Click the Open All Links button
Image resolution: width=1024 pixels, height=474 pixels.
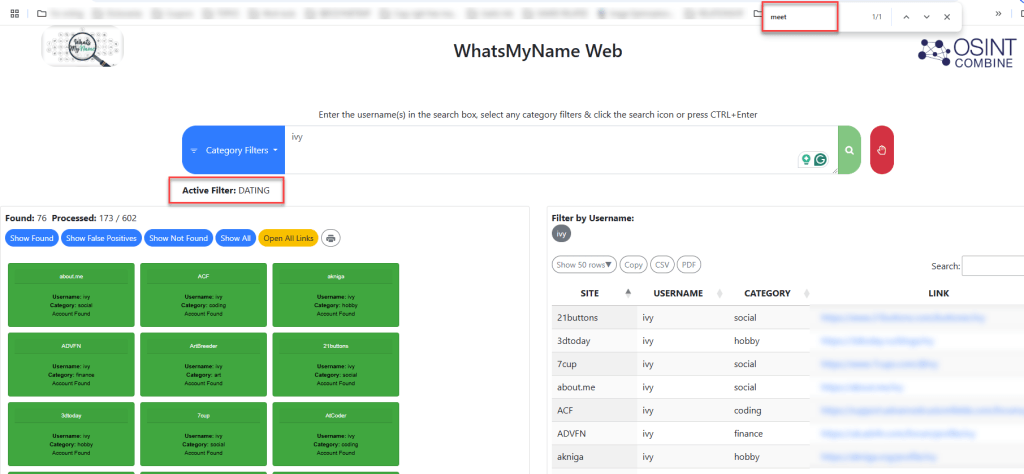pos(289,238)
